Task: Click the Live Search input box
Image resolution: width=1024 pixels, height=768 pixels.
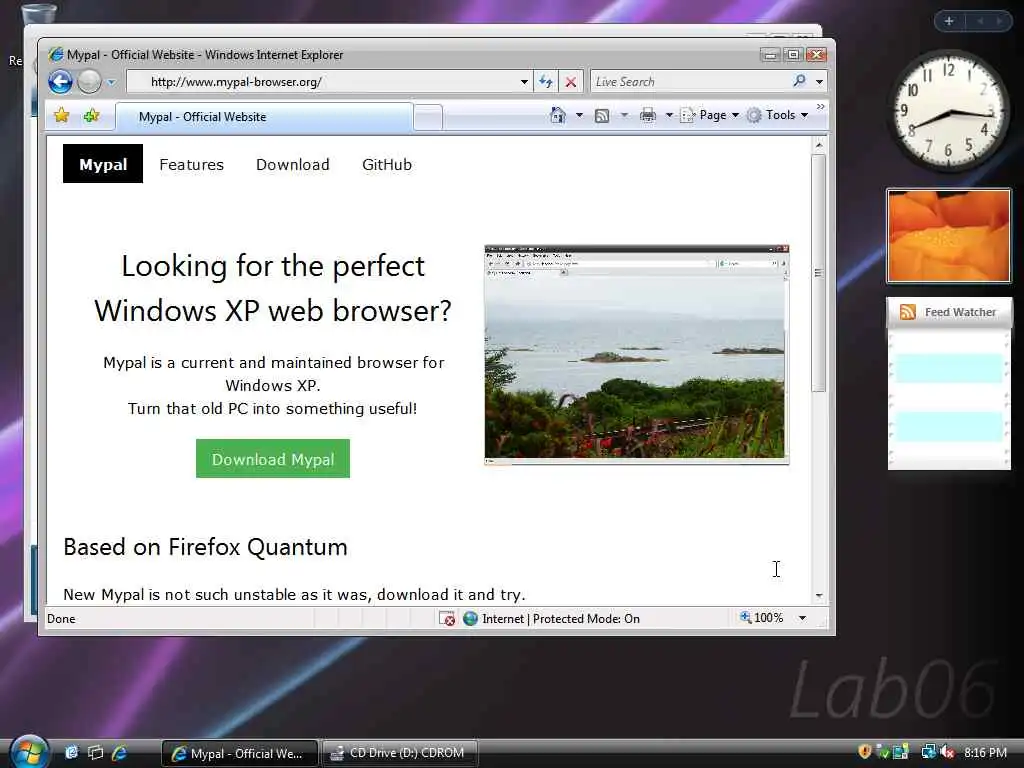Action: click(689, 82)
